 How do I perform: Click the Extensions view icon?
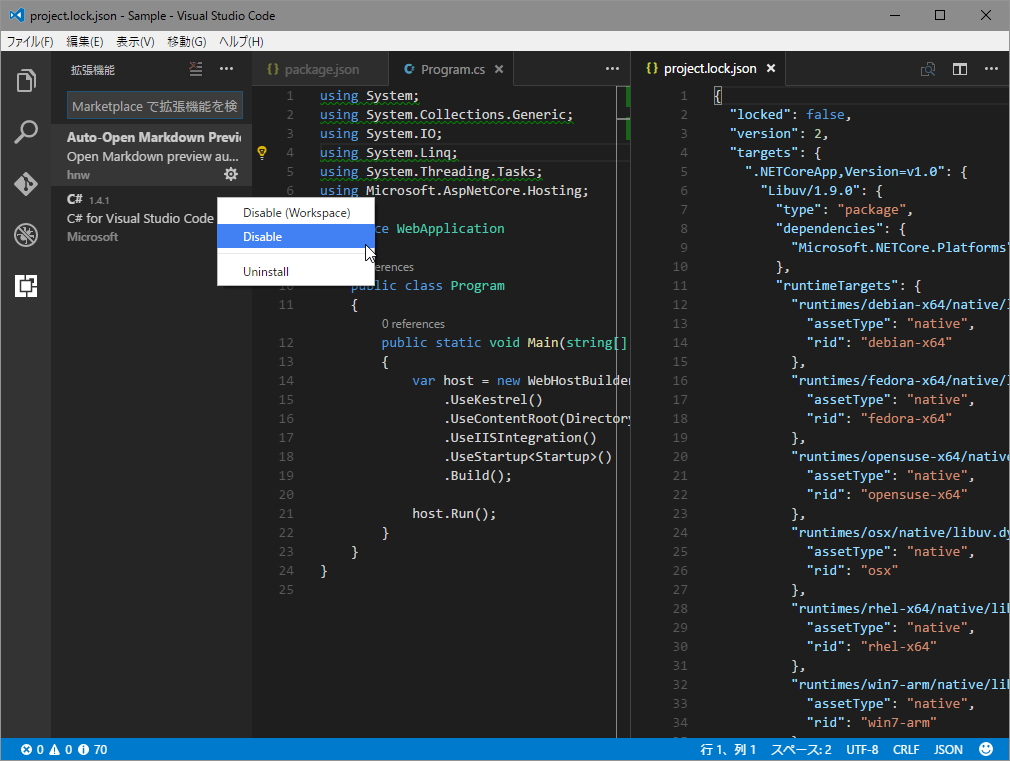point(26,287)
